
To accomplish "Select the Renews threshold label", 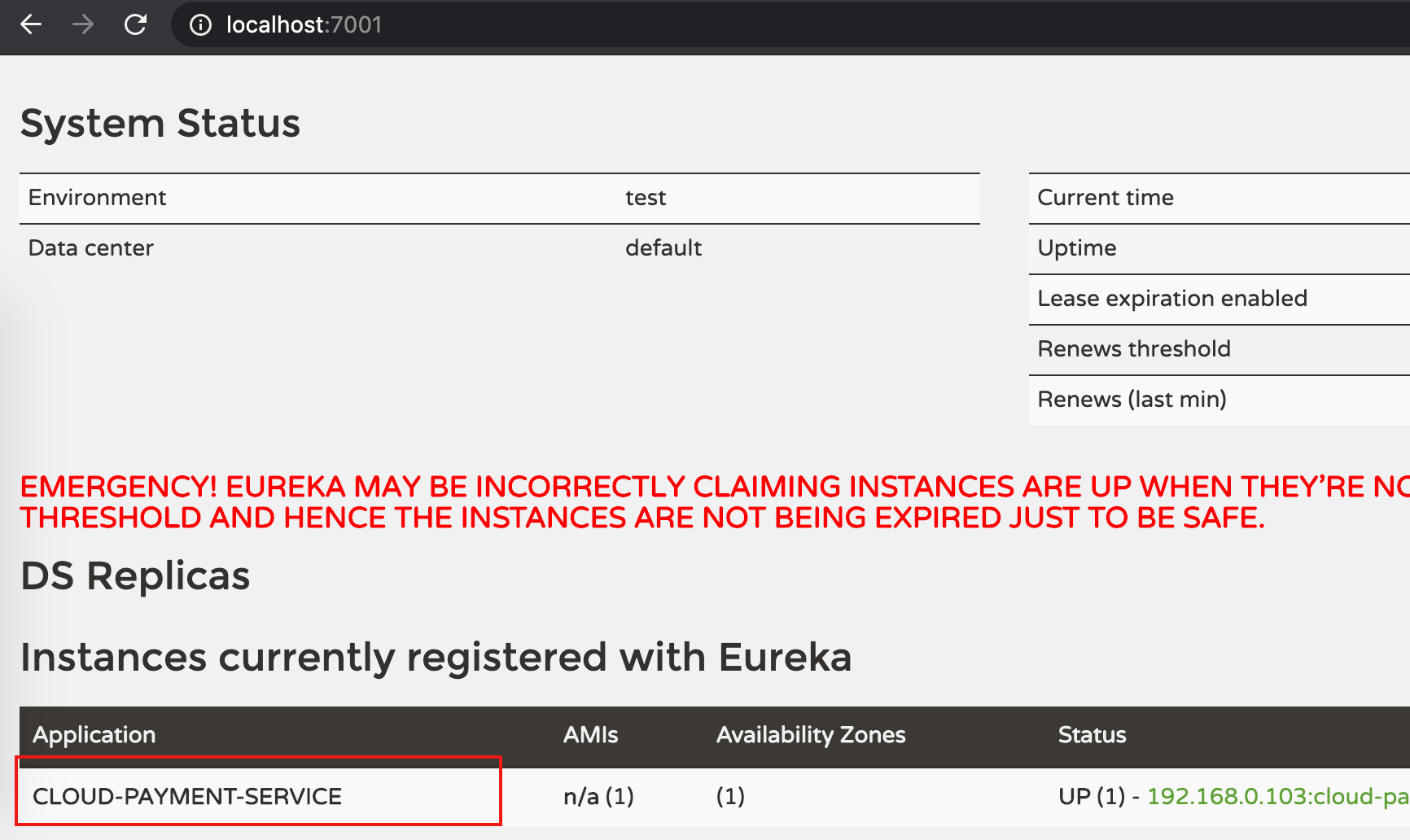I will (x=1134, y=349).
